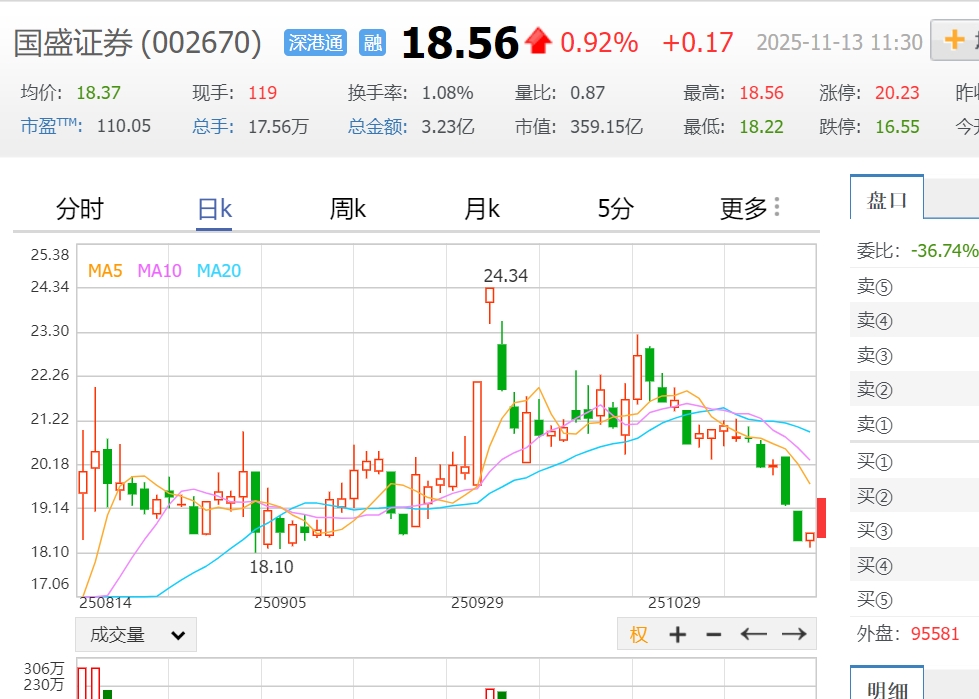Image resolution: width=979 pixels, height=699 pixels.
Task: Move chart right with right arrow
Action: pyautogui.click(x=794, y=635)
